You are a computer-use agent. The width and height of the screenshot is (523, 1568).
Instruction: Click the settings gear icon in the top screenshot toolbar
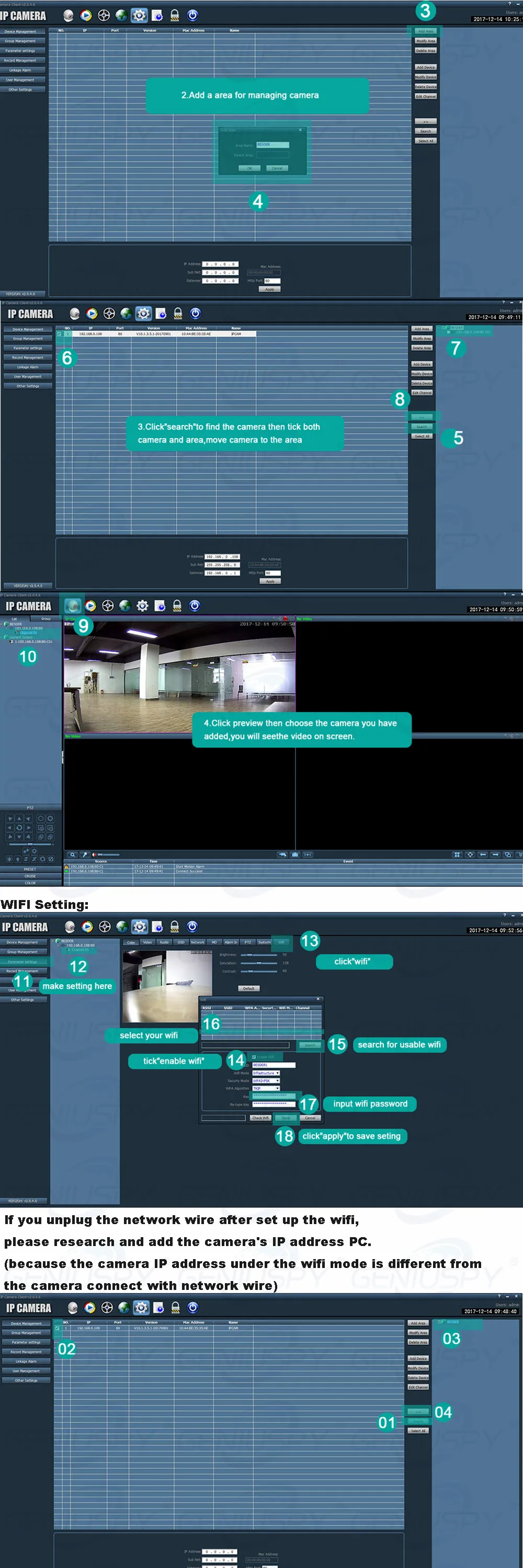point(140,16)
